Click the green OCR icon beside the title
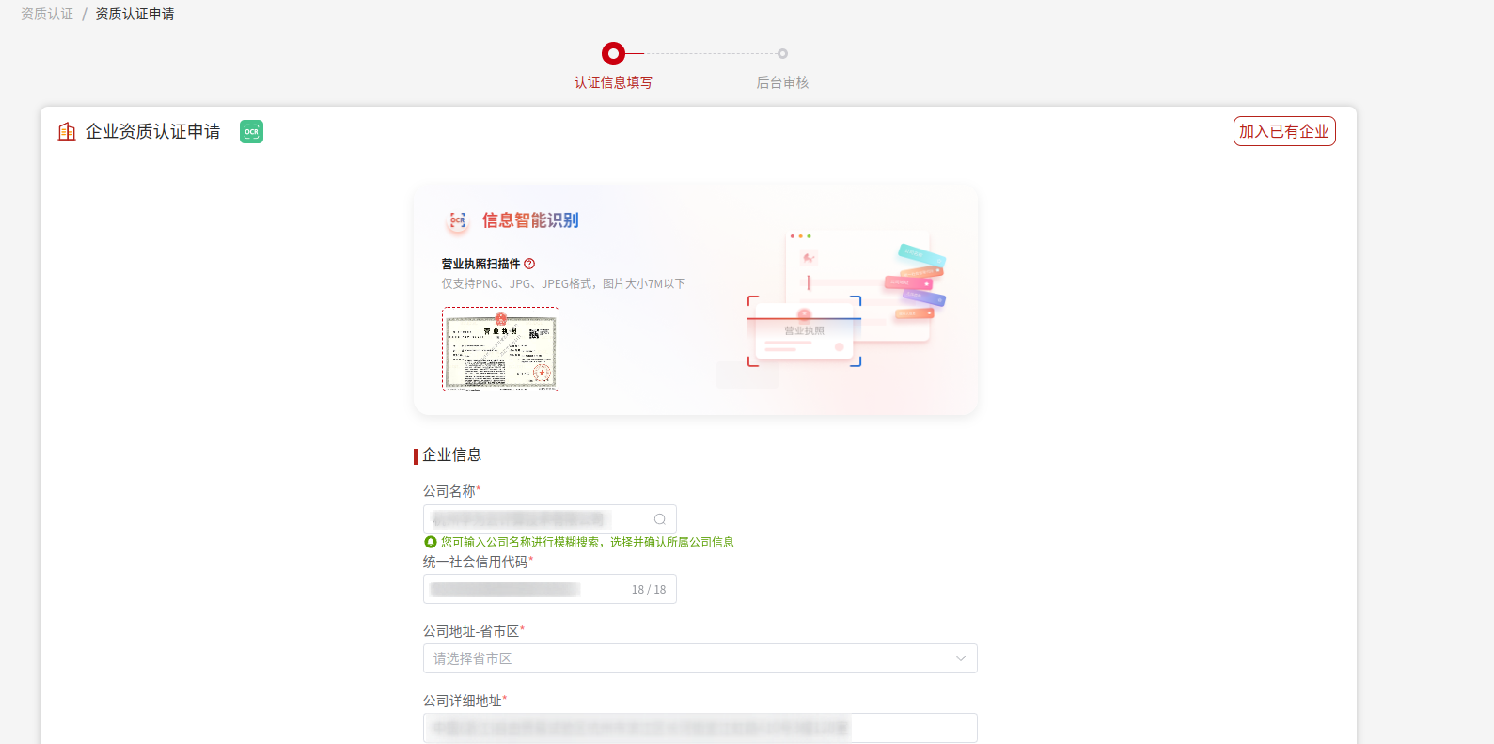Screen dimensions: 1494x744 click(251, 132)
